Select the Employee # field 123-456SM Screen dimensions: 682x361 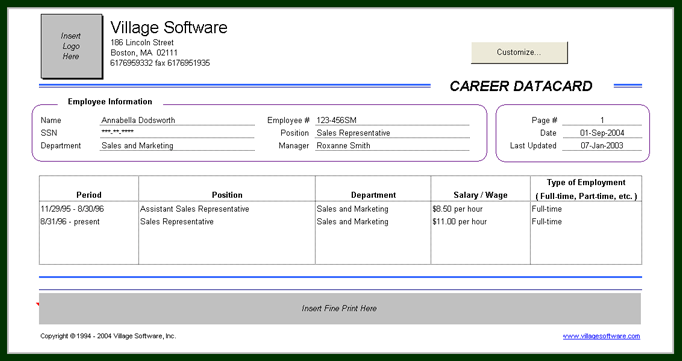point(392,120)
